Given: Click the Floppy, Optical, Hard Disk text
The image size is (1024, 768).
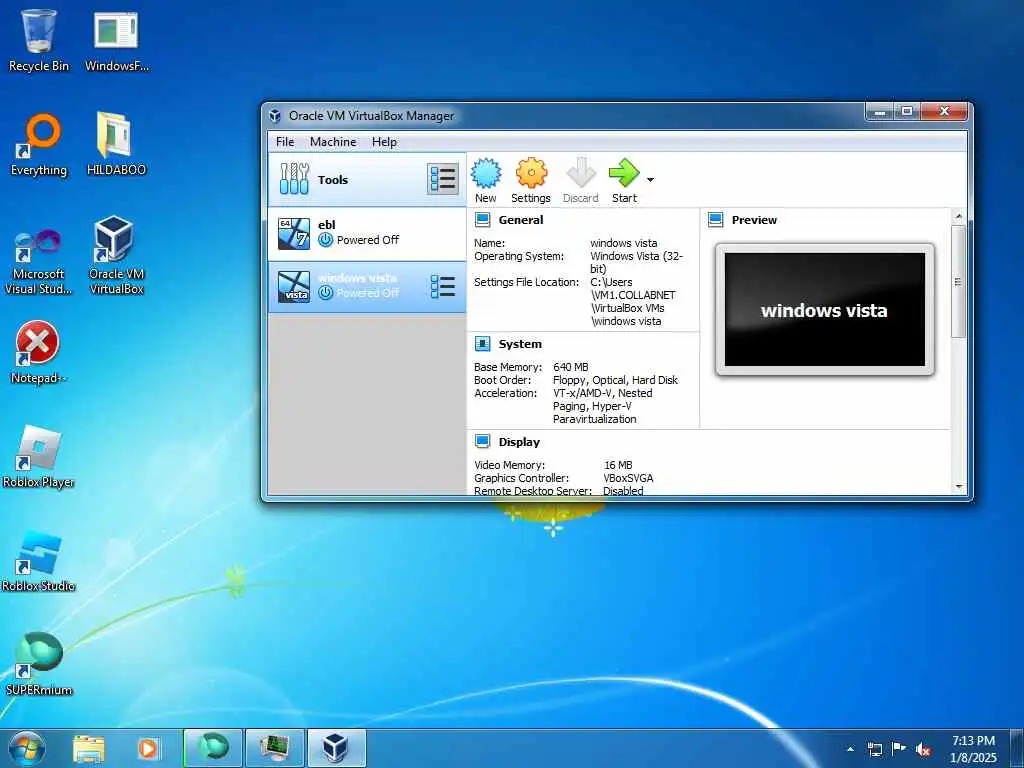Looking at the screenshot, I should click(615, 380).
